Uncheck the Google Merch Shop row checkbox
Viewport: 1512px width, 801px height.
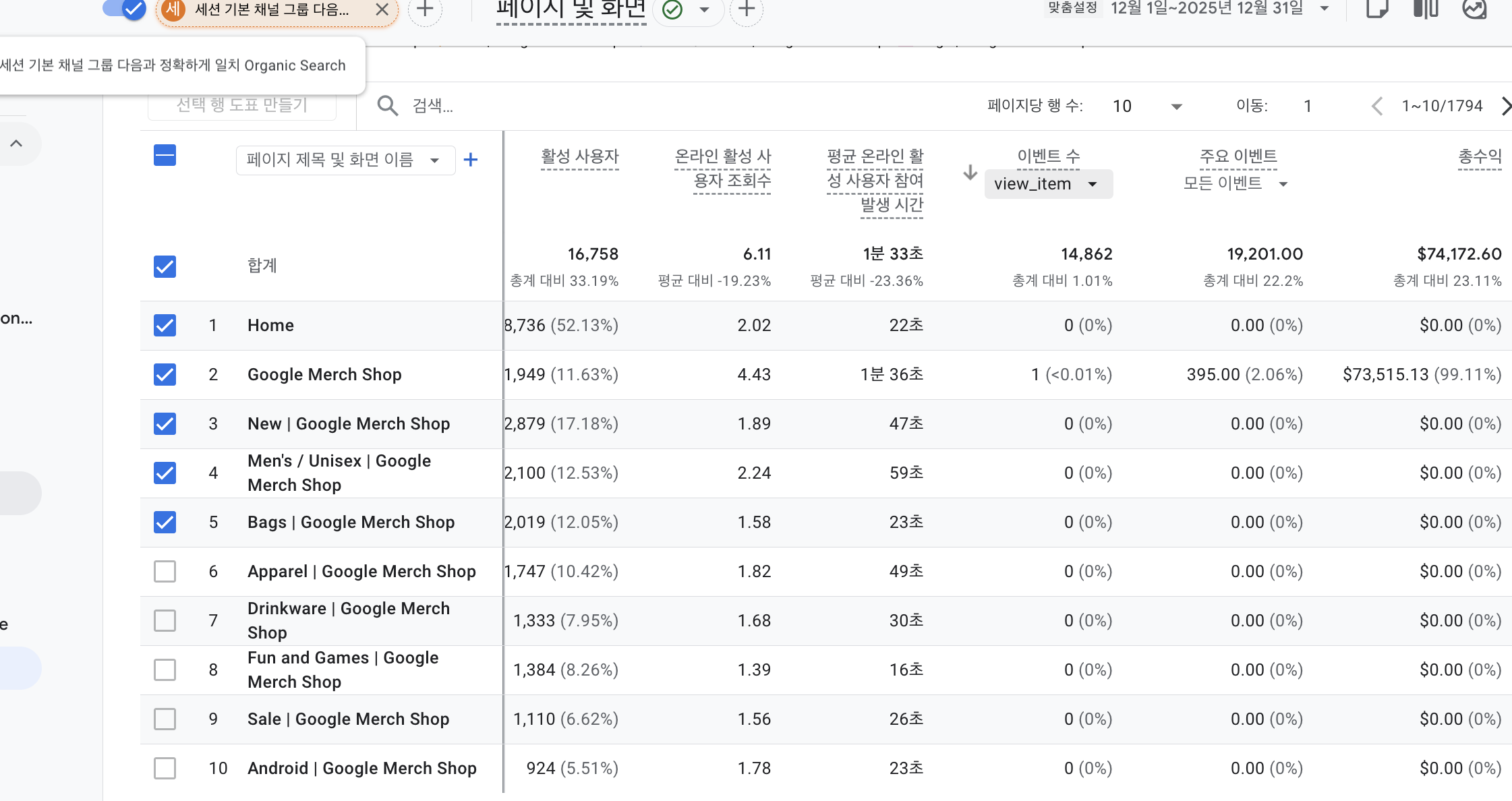[165, 374]
